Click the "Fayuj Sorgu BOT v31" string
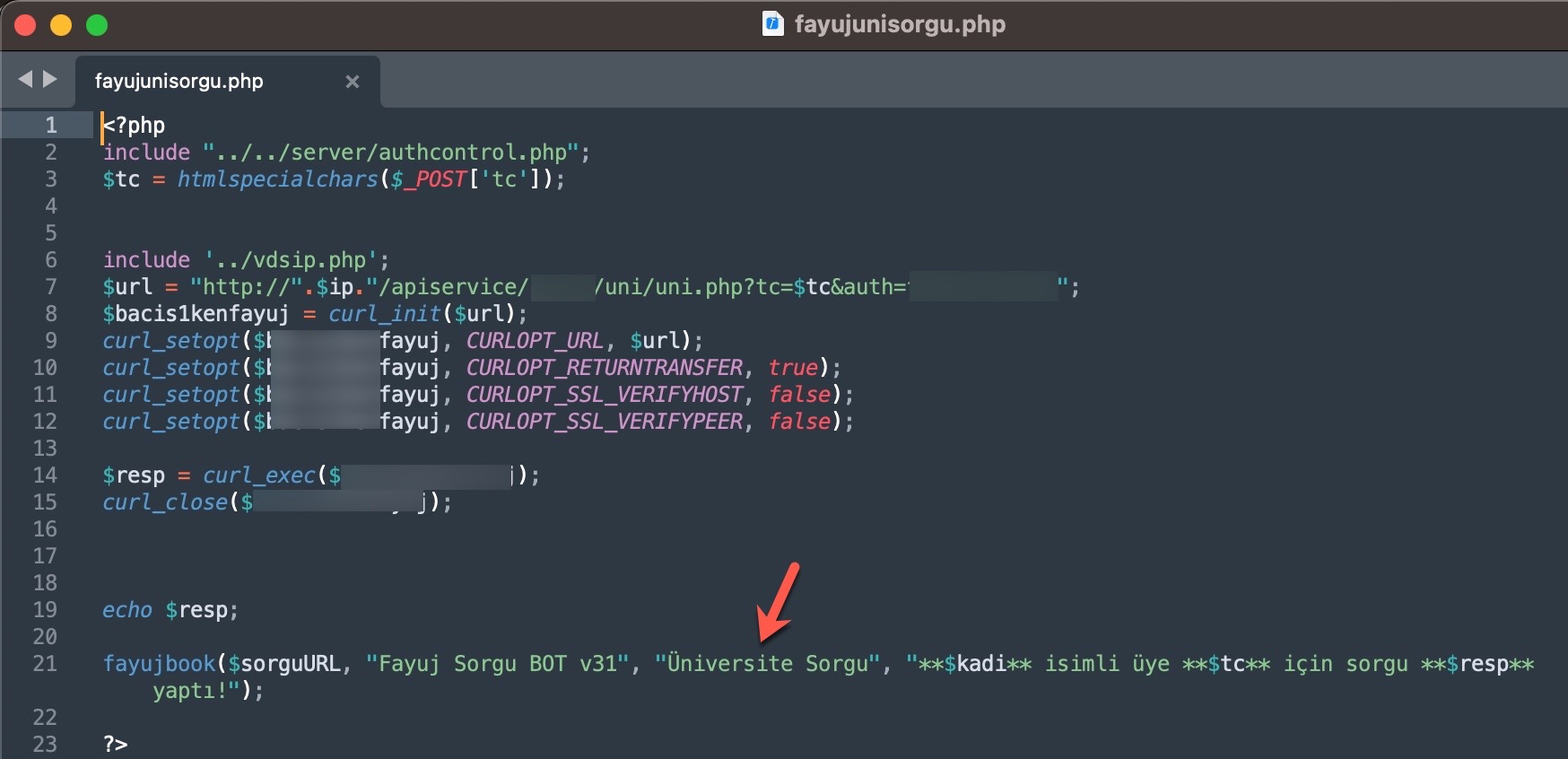1568x759 pixels. pyautogui.click(x=497, y=664)
